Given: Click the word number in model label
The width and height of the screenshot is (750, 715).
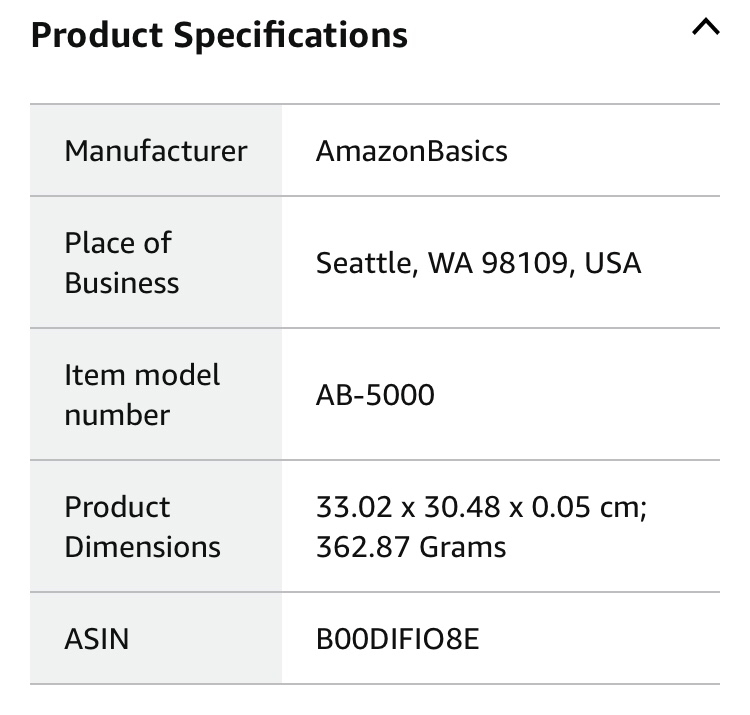Looking at the screenshot, I should point(117,415).
